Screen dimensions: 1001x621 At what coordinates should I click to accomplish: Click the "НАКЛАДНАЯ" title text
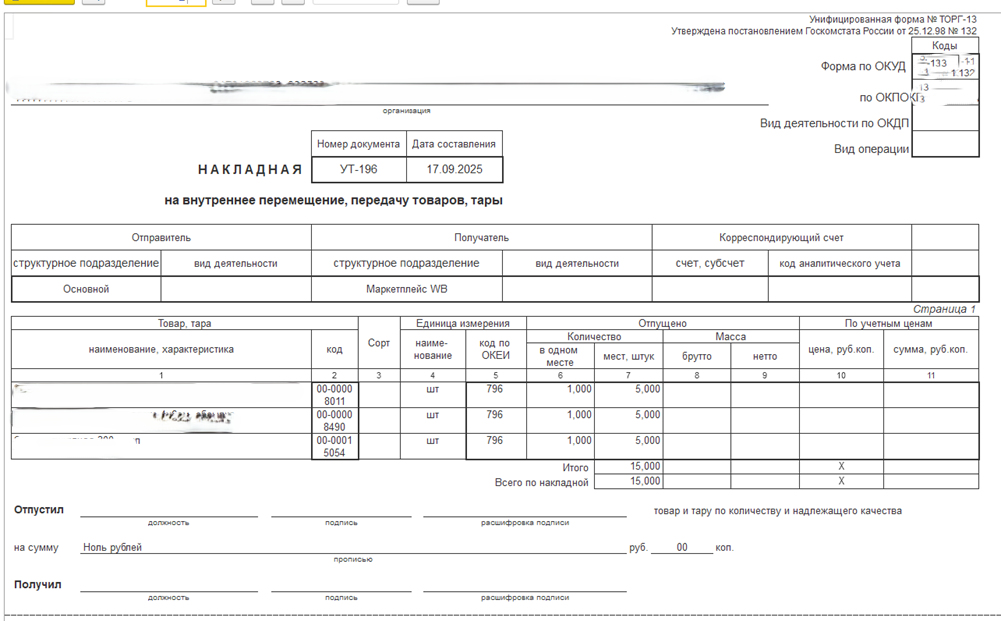pos(249,170)
